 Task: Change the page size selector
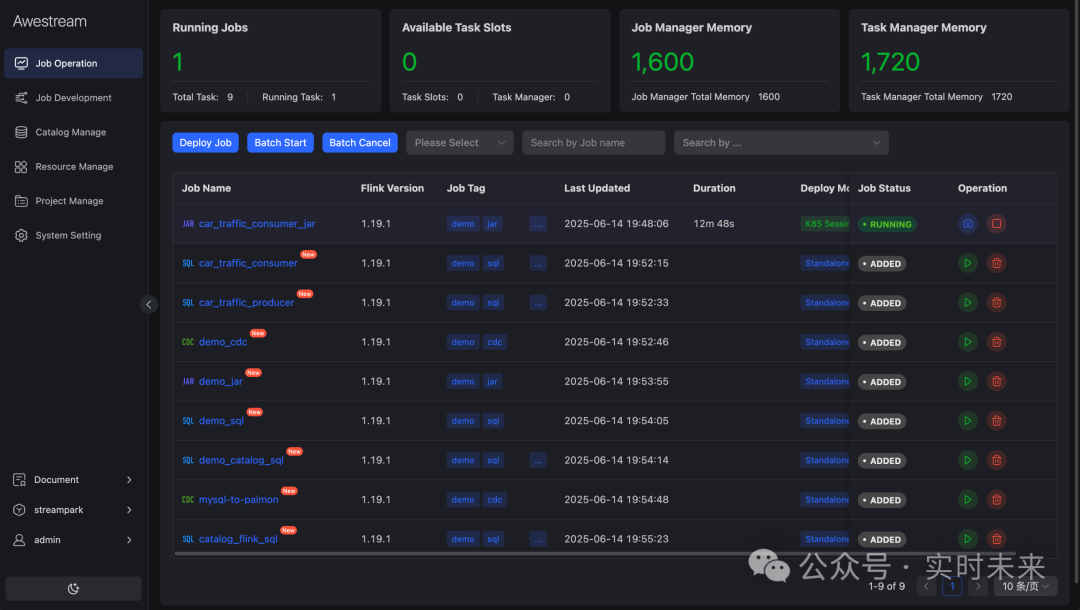click(1025, 587)
